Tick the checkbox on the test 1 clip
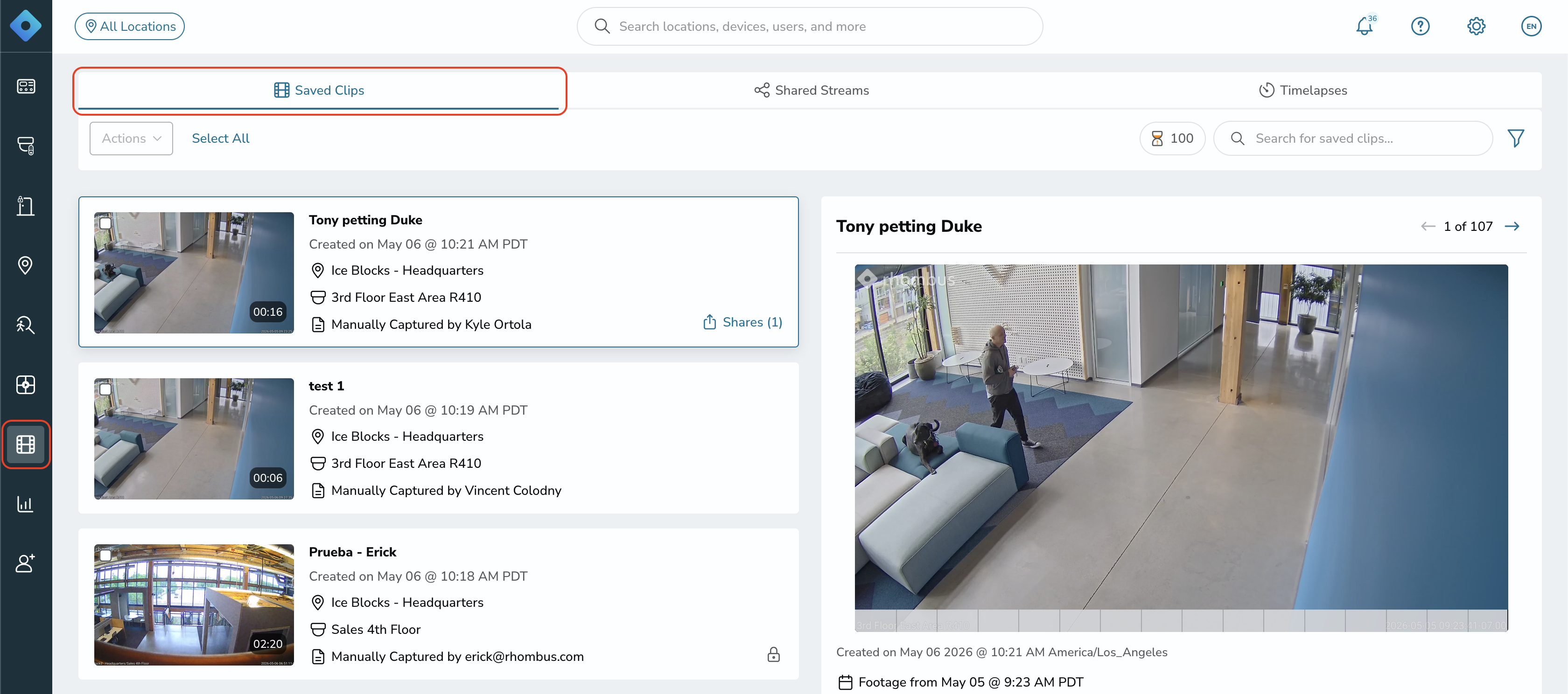Image resolution: width=1568 pixels, height=694 pixels. (x=105, y=389)
